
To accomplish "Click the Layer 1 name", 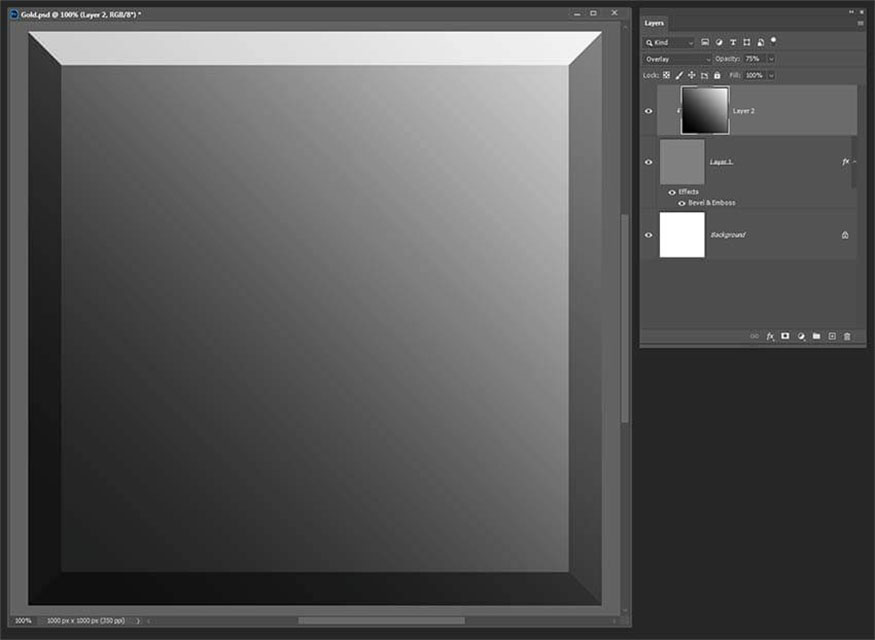I will (721, 162).
